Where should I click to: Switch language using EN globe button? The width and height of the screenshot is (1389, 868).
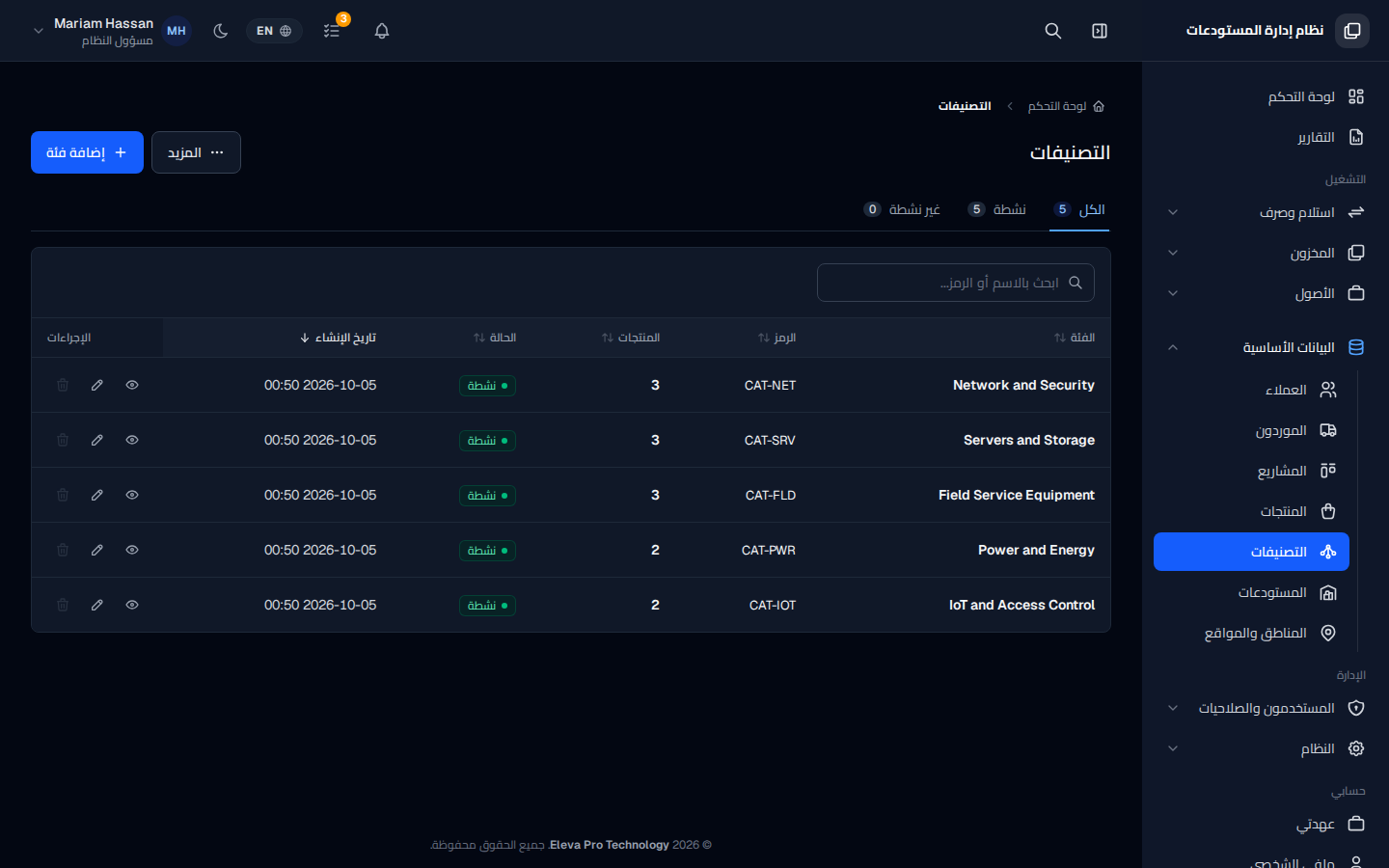[274, 31]
